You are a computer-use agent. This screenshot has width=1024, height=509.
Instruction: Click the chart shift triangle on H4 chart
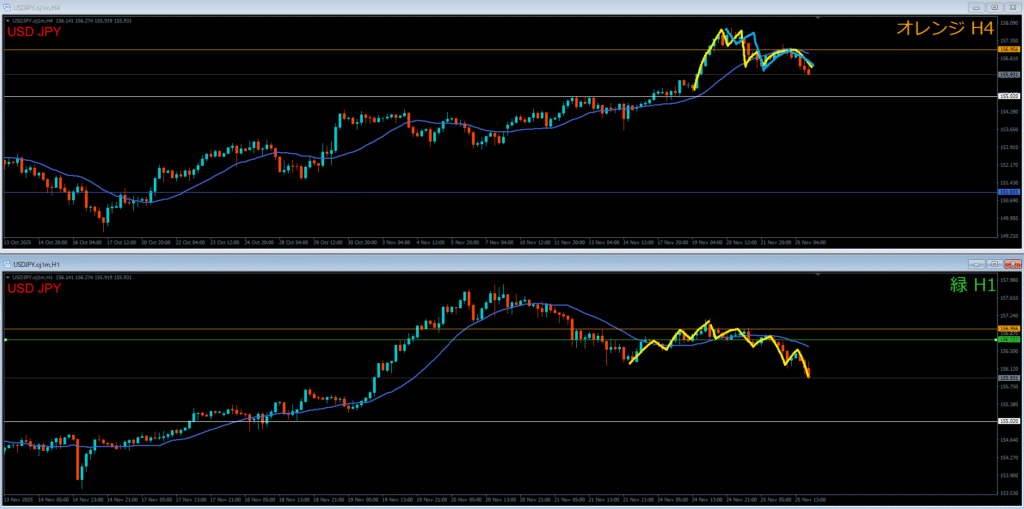tap(819, 18)
